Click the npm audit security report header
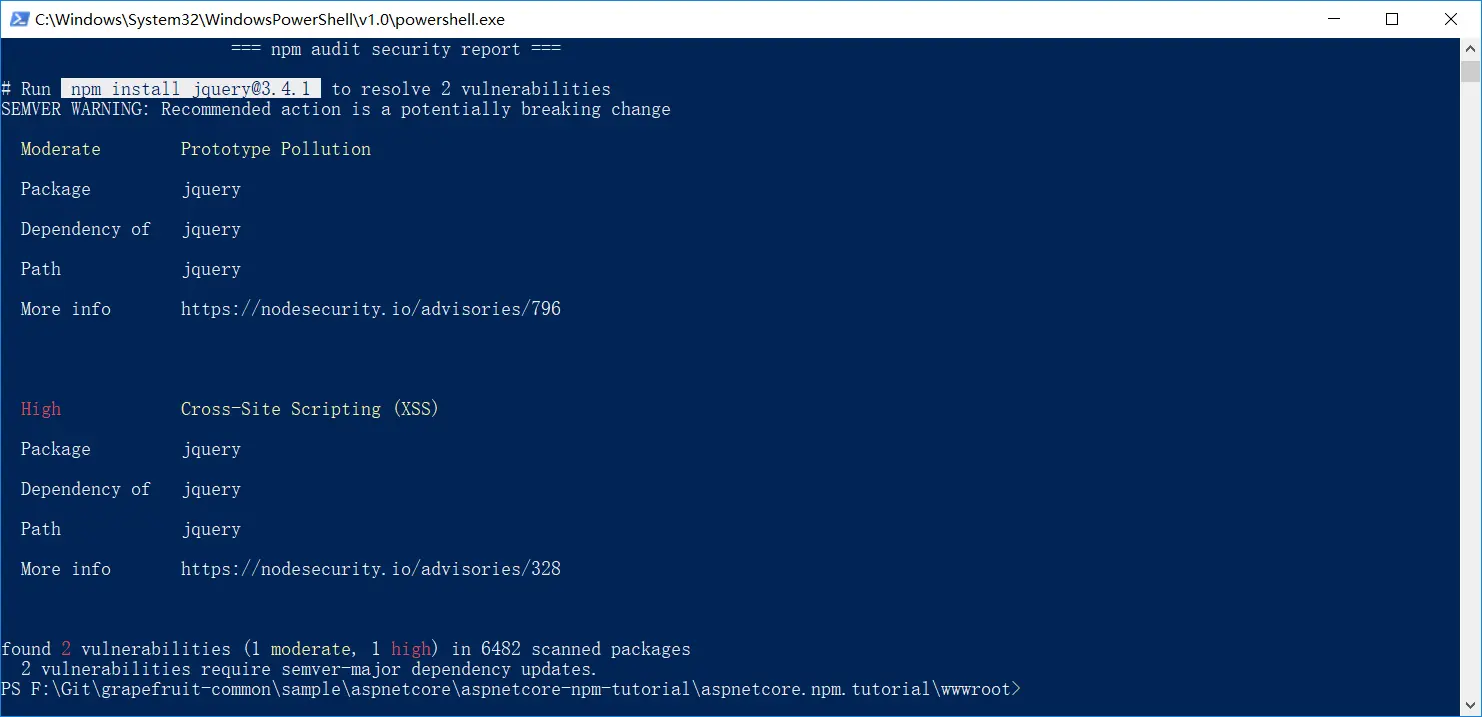 pyautogui.click(x=396, y=49)
